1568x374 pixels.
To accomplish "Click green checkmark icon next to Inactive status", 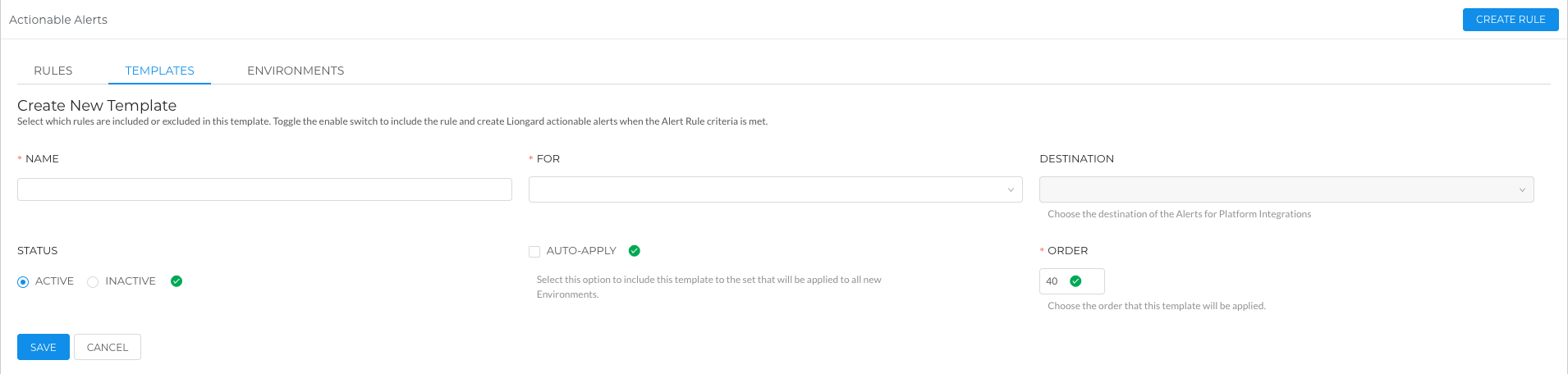I will (177, 281).
